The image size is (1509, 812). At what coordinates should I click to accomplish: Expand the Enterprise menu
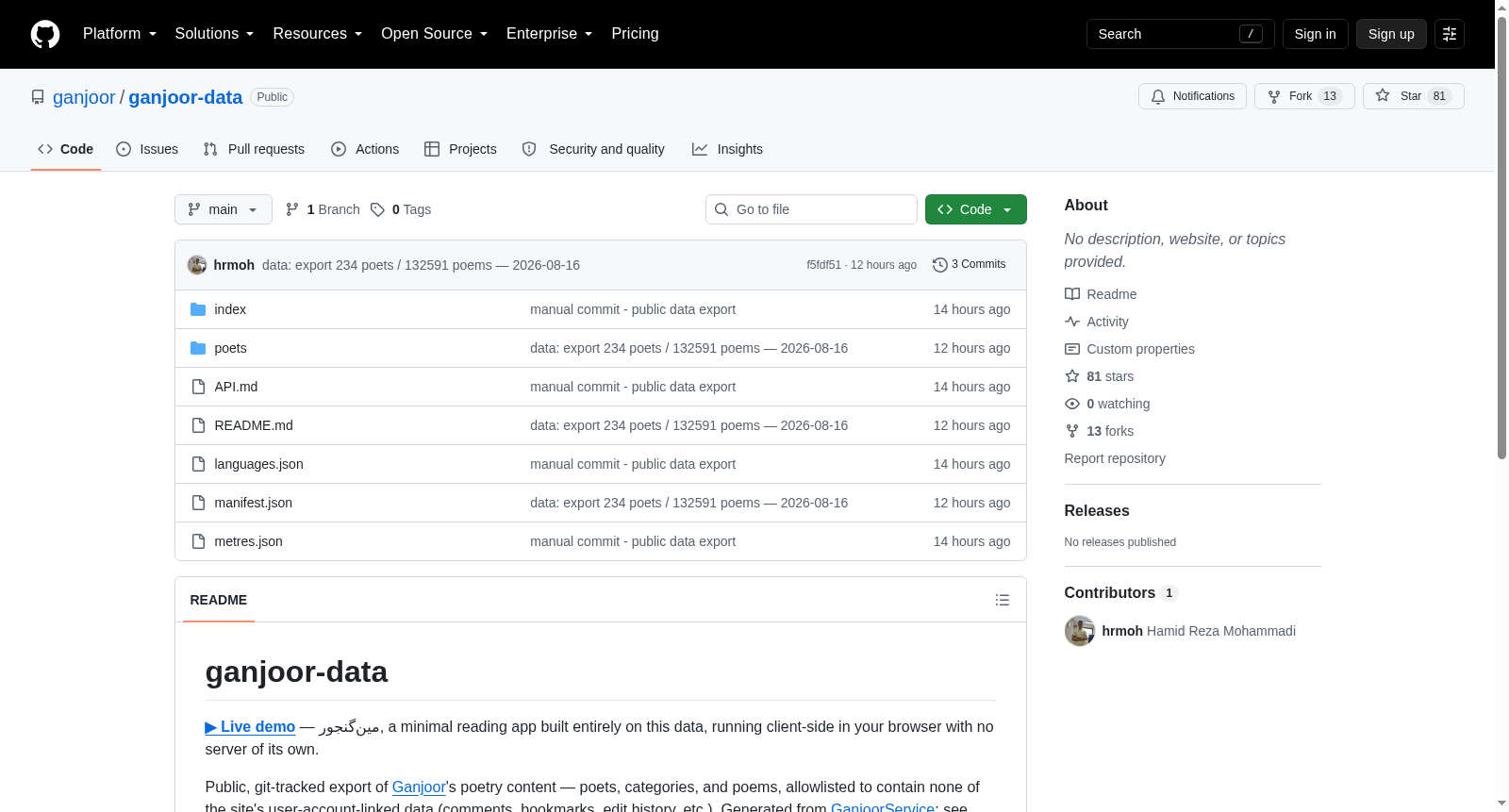coord(550,34)
